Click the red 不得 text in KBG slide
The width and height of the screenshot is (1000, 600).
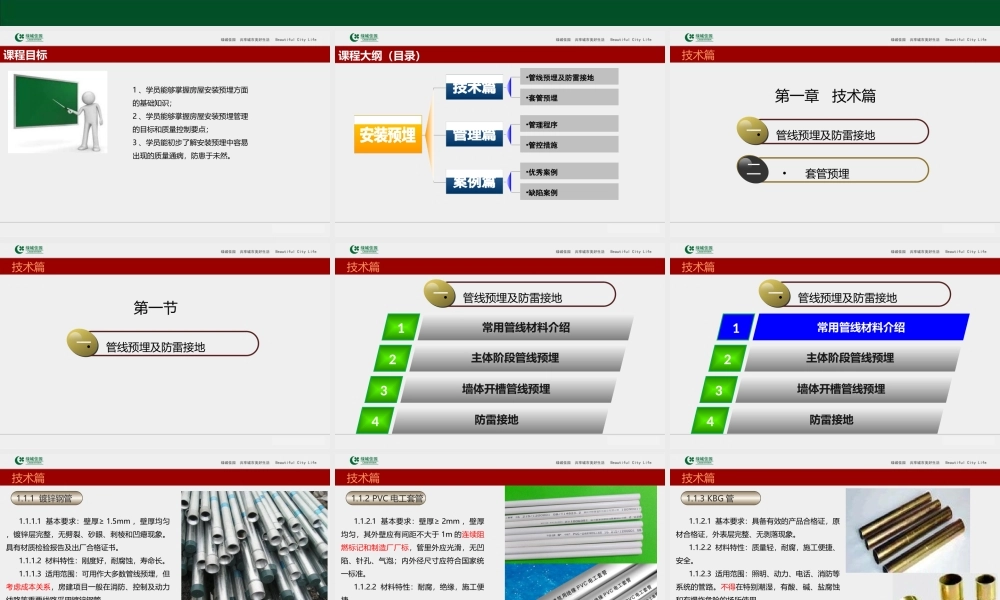[728, 587]
